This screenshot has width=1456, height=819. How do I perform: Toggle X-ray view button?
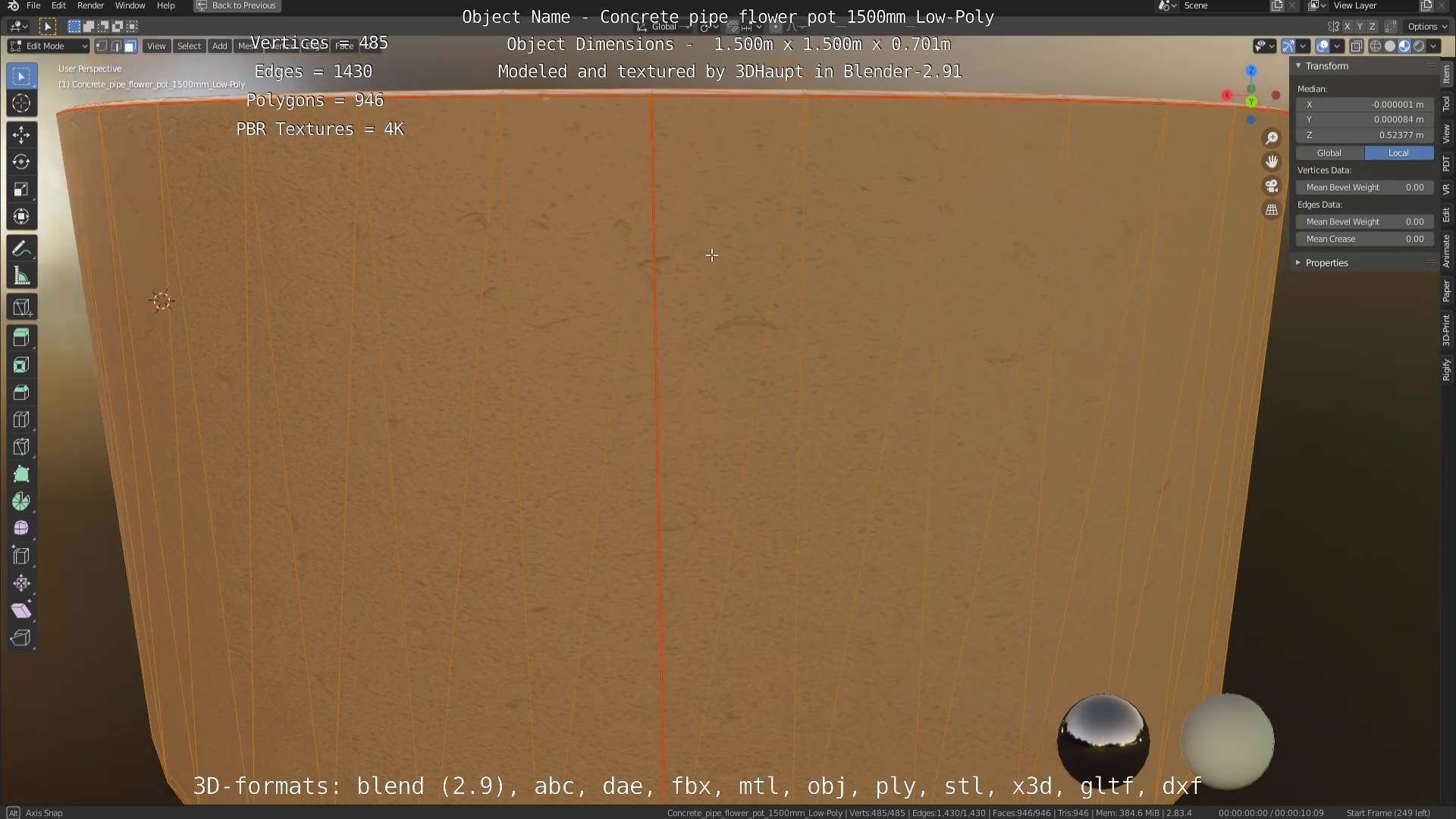click(x=1356, y=46)
